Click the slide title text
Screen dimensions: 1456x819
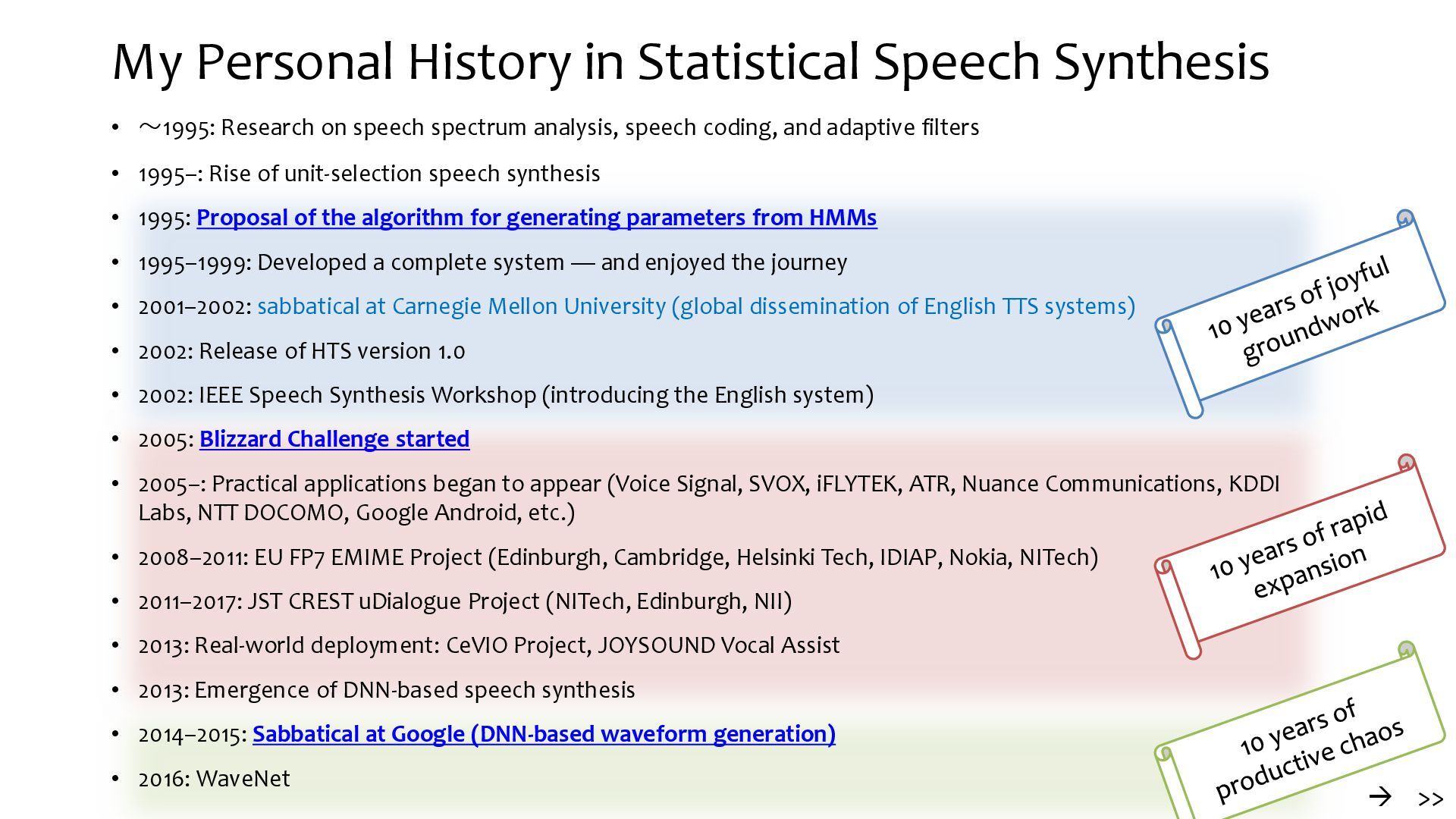pyautogui.click(x=690, y=61)
